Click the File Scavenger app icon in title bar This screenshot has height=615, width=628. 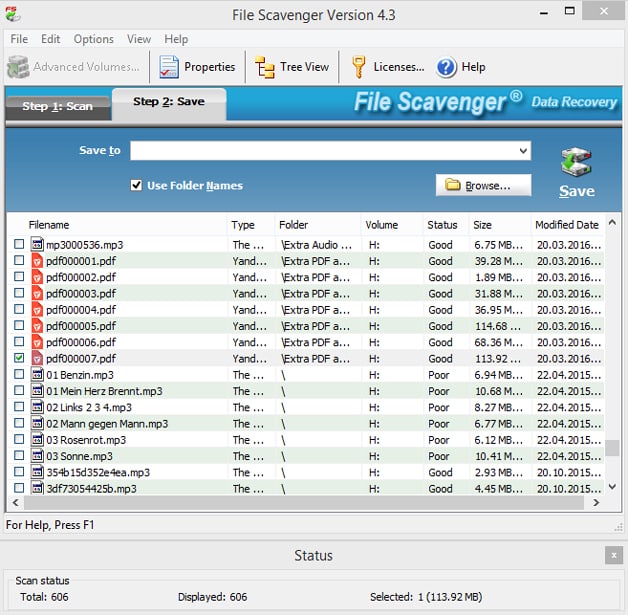coord(12,14)
